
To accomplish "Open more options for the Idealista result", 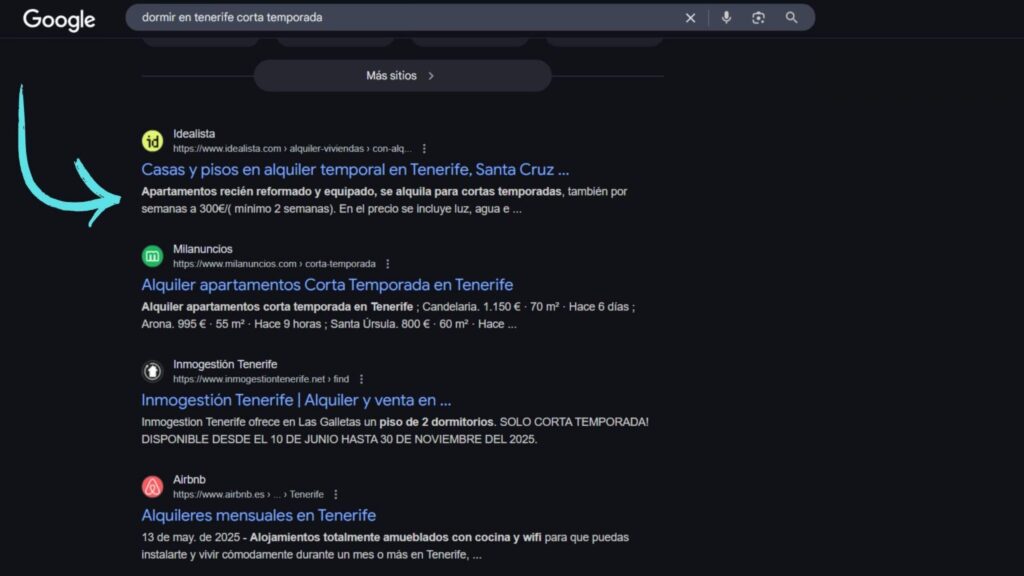I will point(424,149).
